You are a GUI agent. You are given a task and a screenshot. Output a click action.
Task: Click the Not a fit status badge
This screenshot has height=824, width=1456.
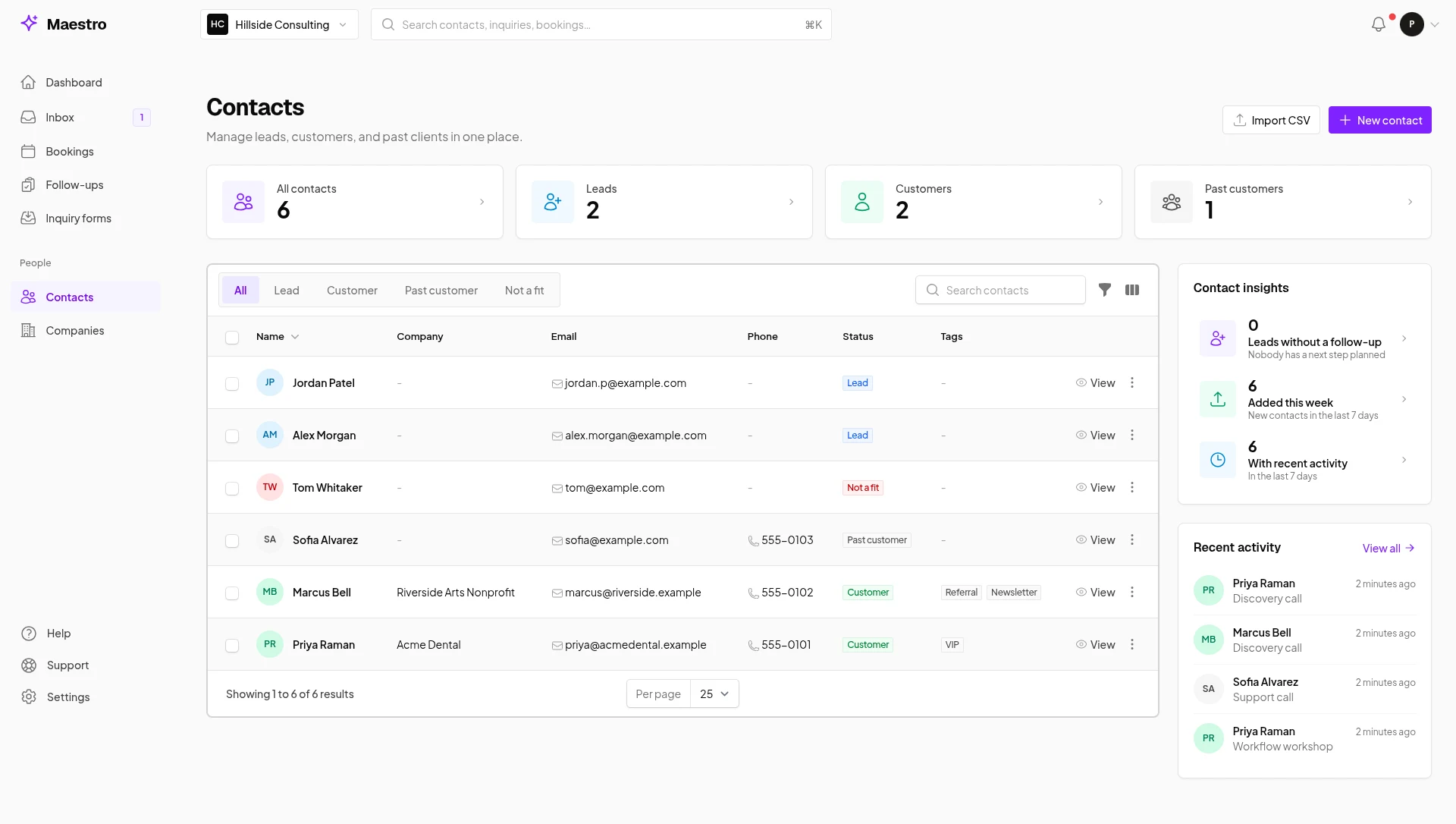coord(863,488)
